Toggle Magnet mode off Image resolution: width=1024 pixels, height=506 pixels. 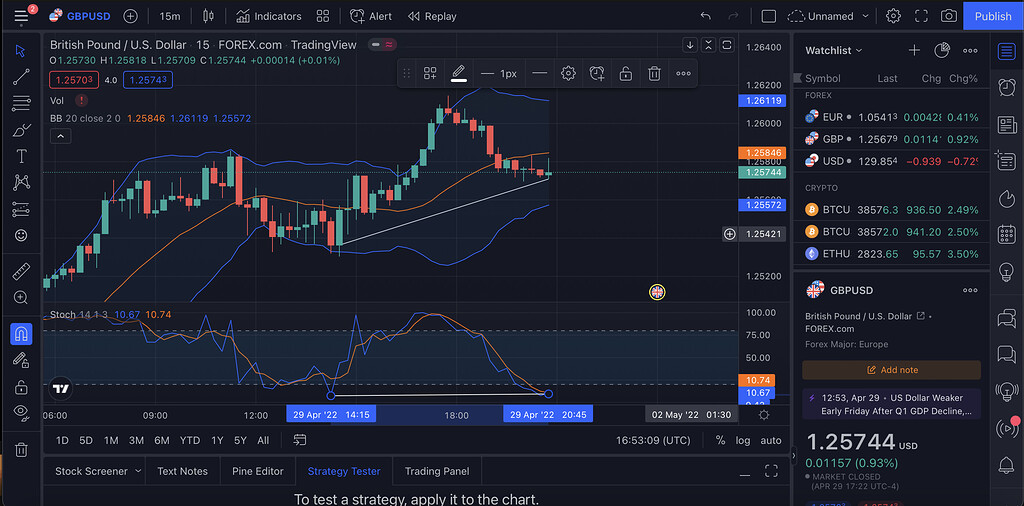(21, 334)
